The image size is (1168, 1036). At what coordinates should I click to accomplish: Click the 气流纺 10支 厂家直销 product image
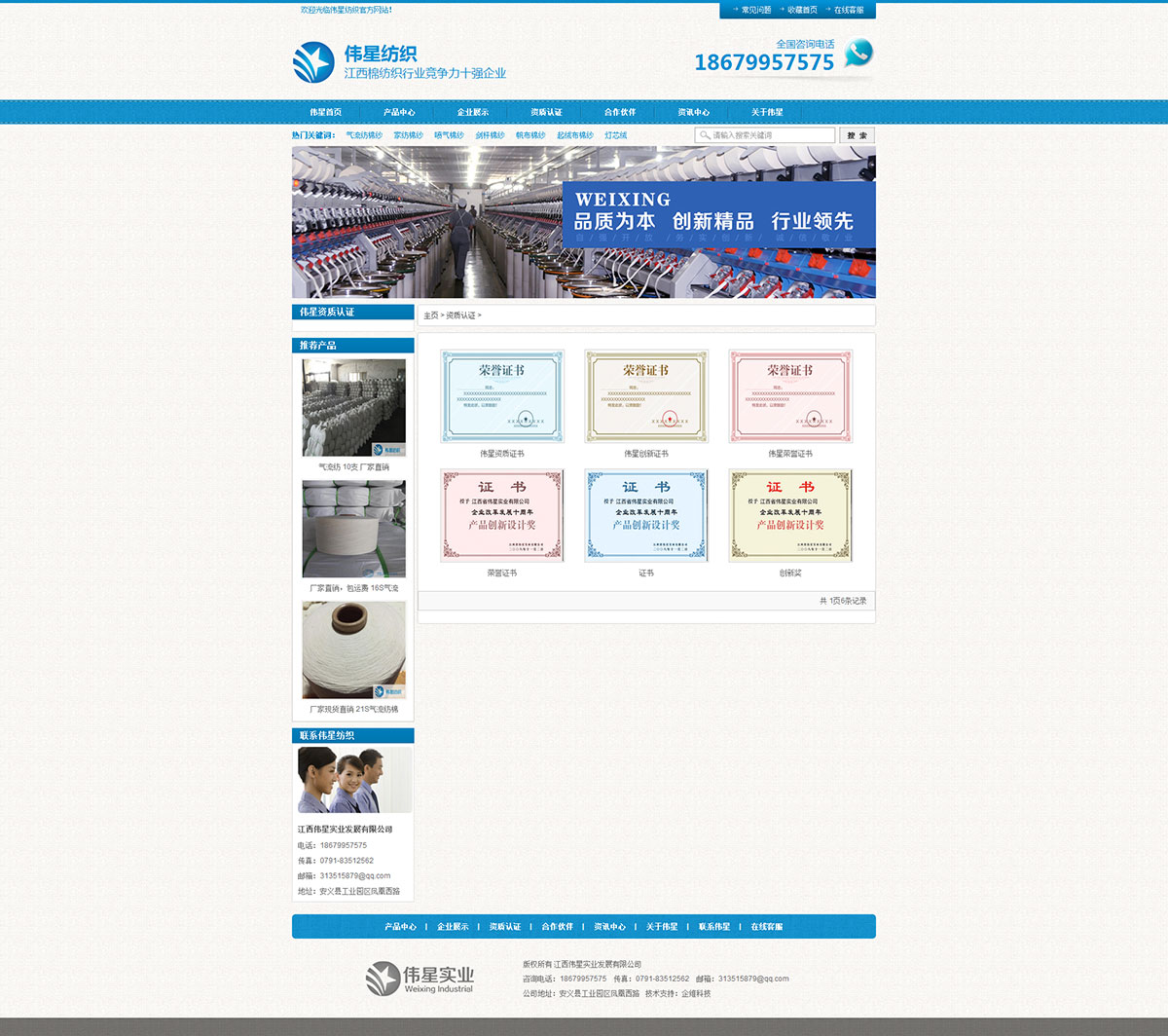[353, 408]
